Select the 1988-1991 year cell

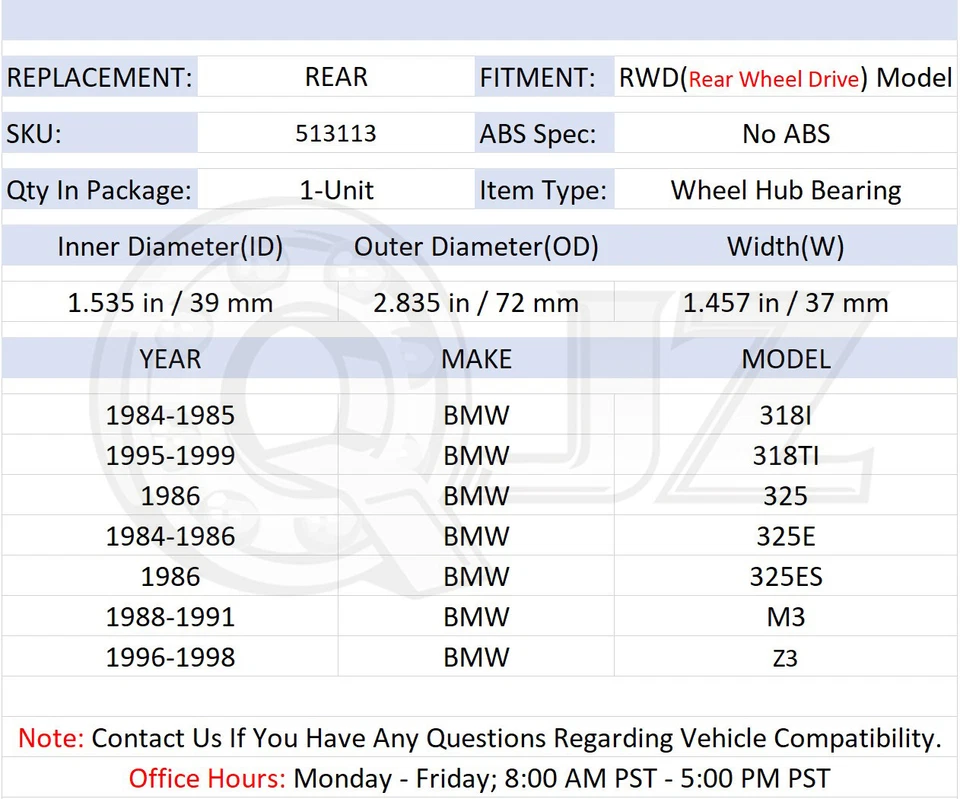pyautogui.click(x=170, y=617)
